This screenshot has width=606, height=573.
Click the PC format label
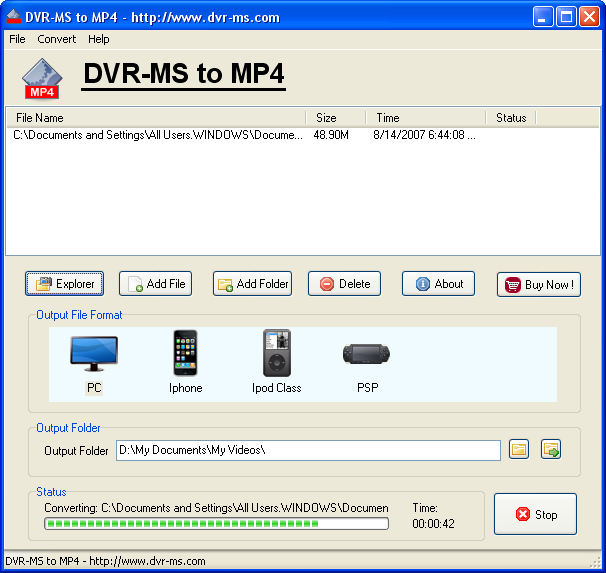click(94, 388)
